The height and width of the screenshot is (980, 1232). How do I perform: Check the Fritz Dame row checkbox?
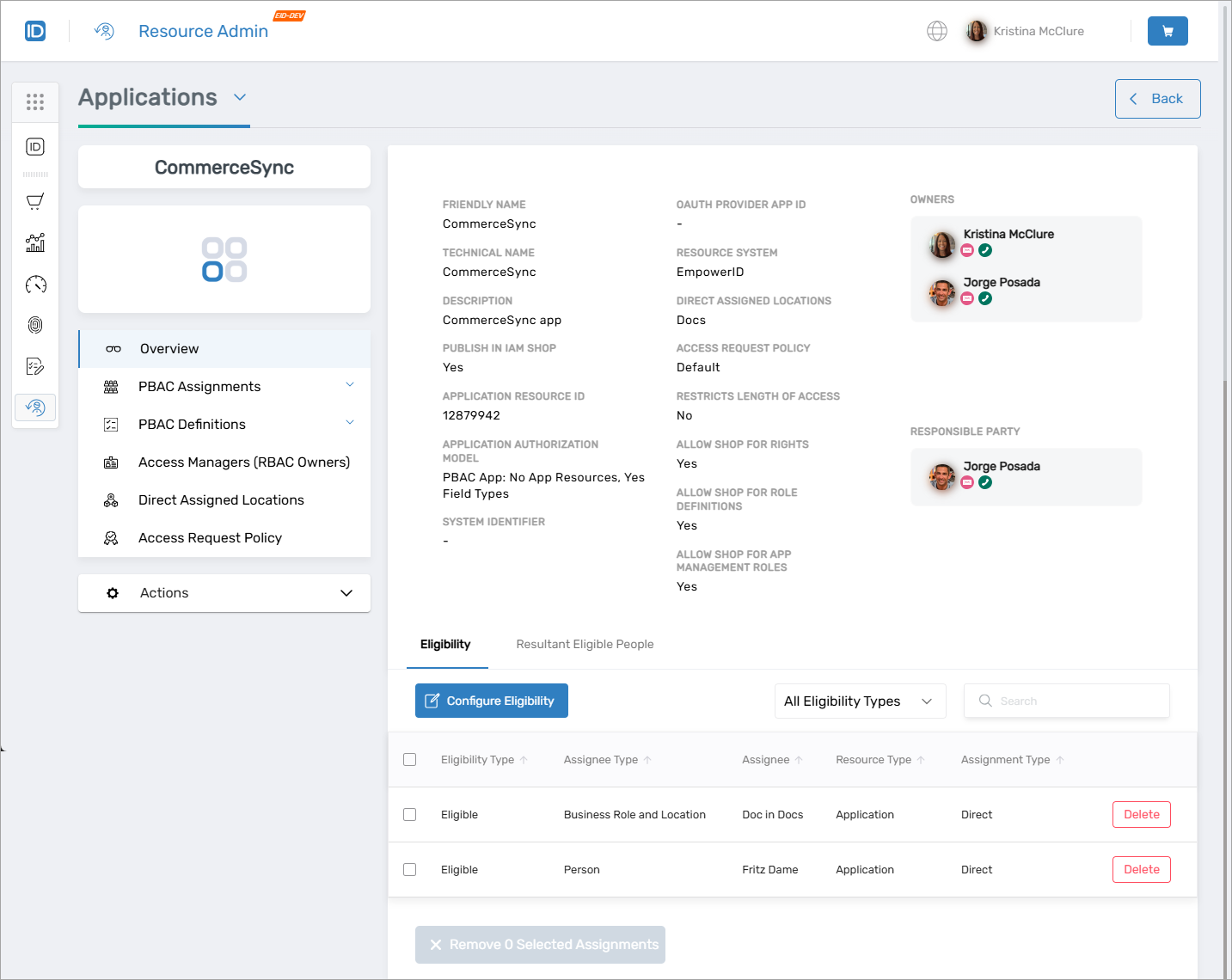point(410,870)
